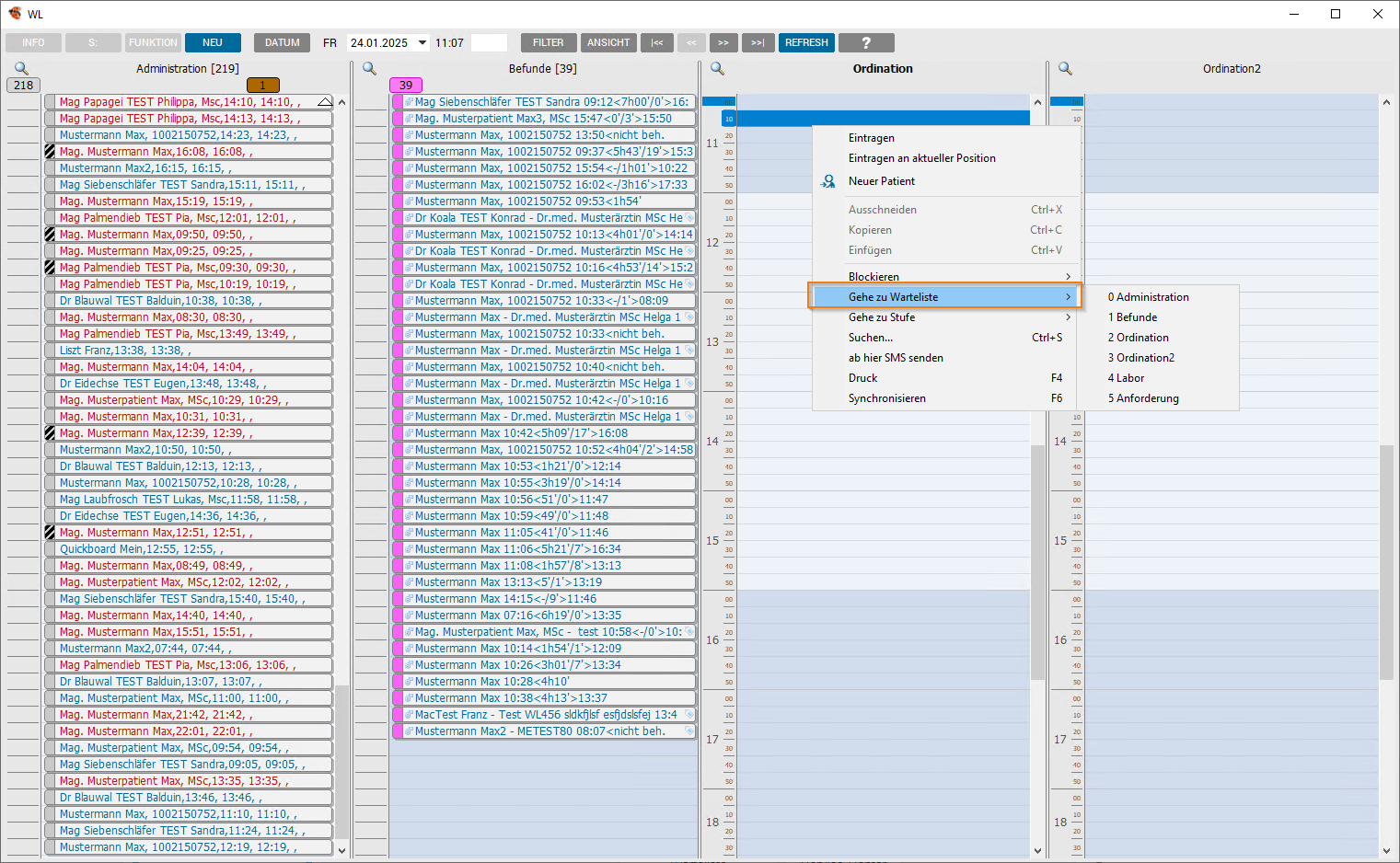The image size is (1400, 863).
Task: Select Befunde entry Mustermann Max2 - METEST80
Action: tap(544, 731)
